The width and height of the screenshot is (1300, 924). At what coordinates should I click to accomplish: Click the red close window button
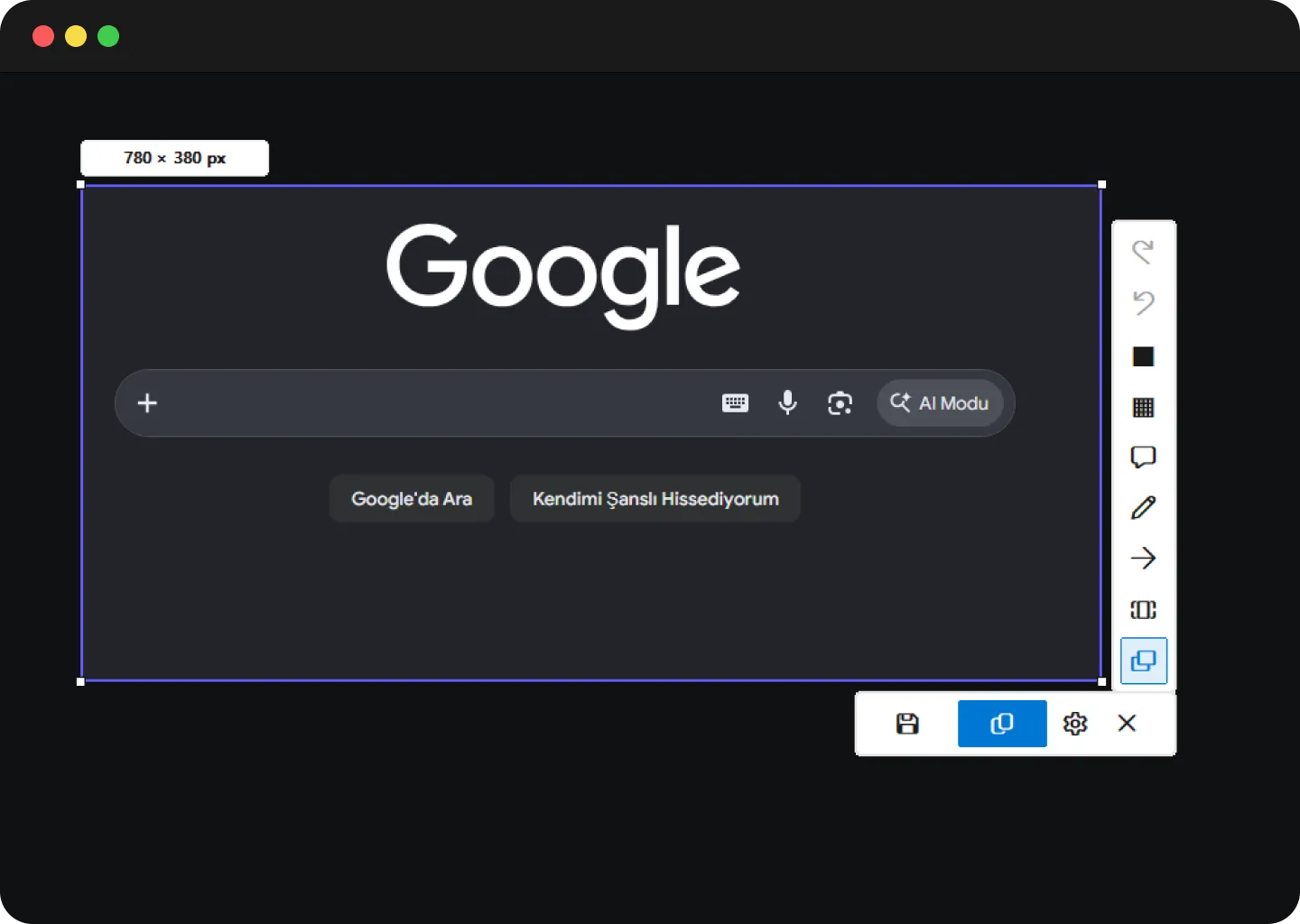(43, 36)
